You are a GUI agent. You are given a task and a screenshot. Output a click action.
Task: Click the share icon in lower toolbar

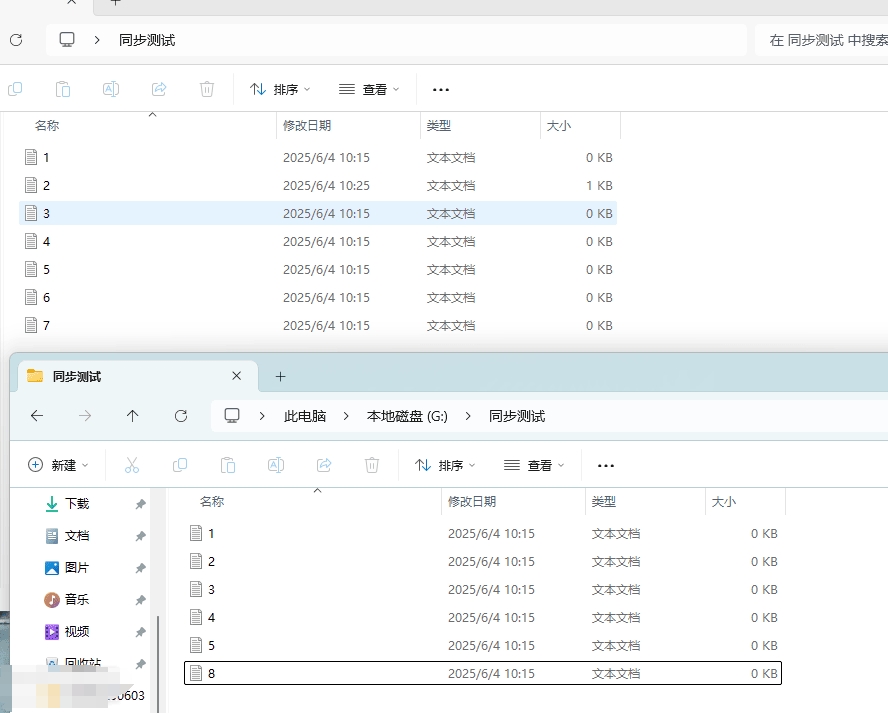click(324, 465)
